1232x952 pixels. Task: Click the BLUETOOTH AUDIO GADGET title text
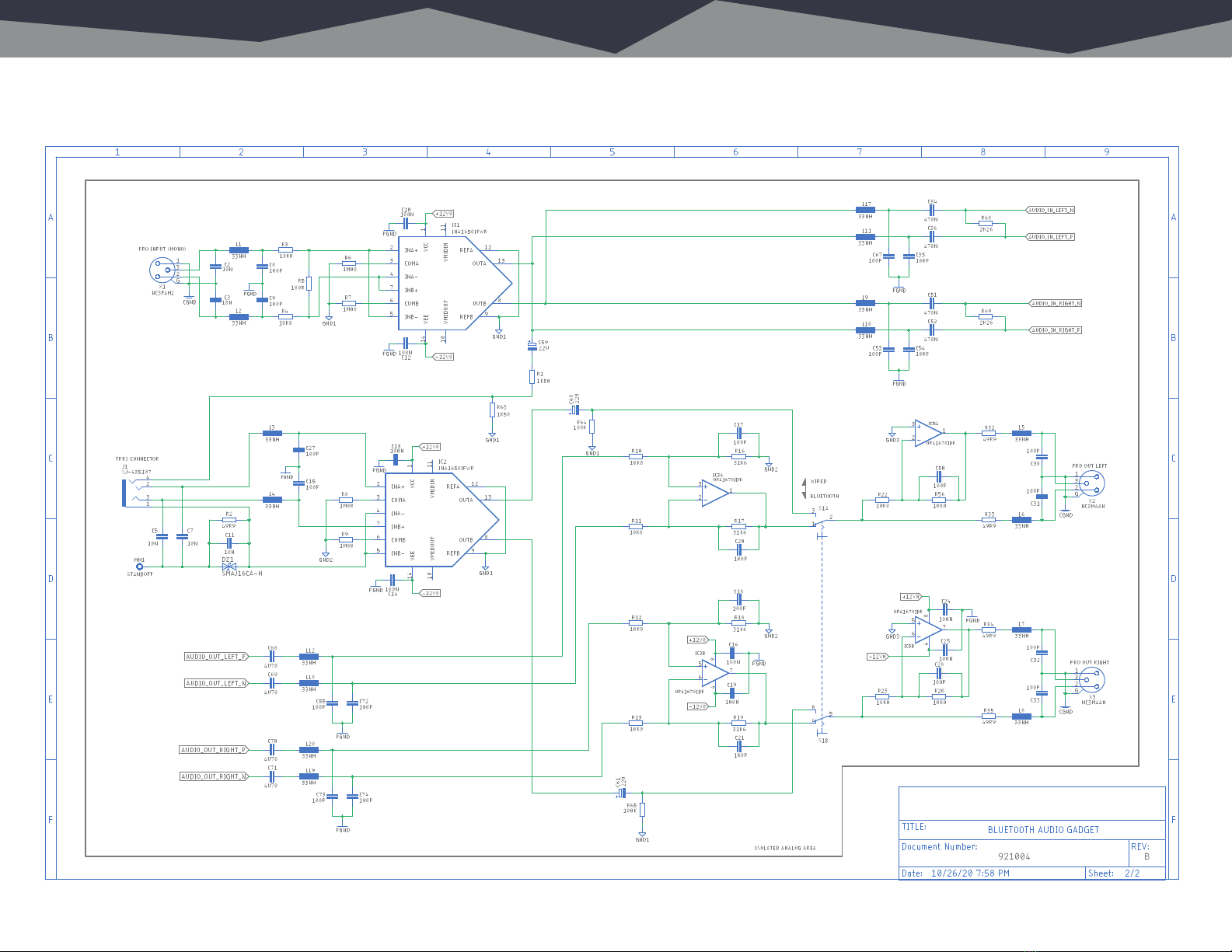pos(1043,830)
